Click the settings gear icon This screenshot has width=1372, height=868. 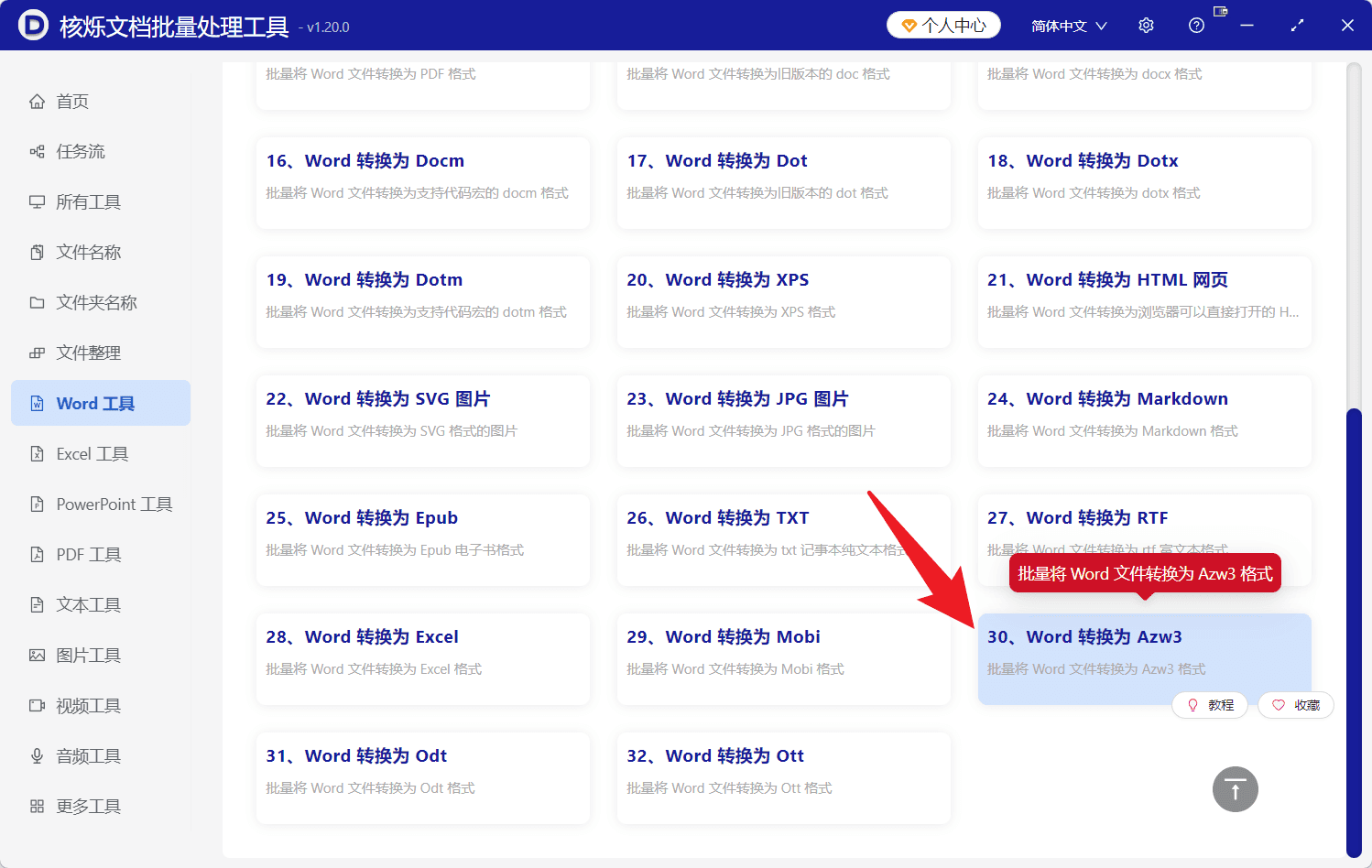click(1146, 25)
